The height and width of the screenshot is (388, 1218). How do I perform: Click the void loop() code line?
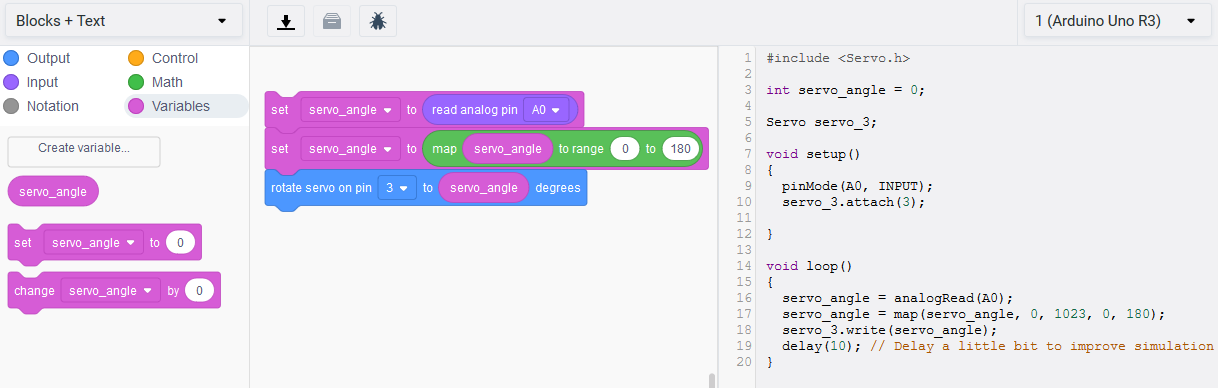pos(810,266)
